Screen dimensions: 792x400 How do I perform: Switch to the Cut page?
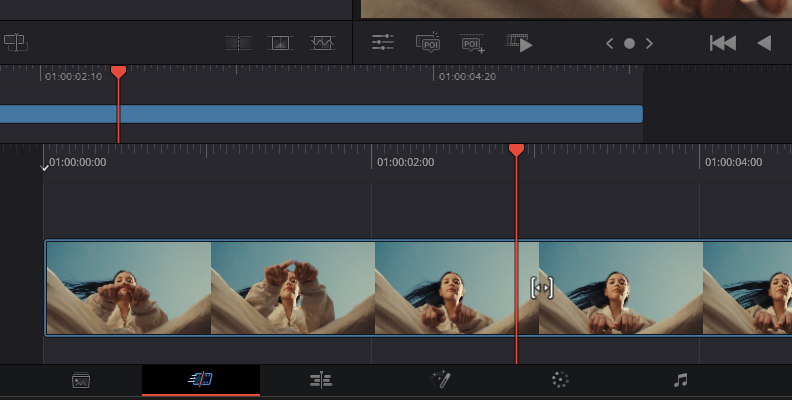tap(201, 379)
